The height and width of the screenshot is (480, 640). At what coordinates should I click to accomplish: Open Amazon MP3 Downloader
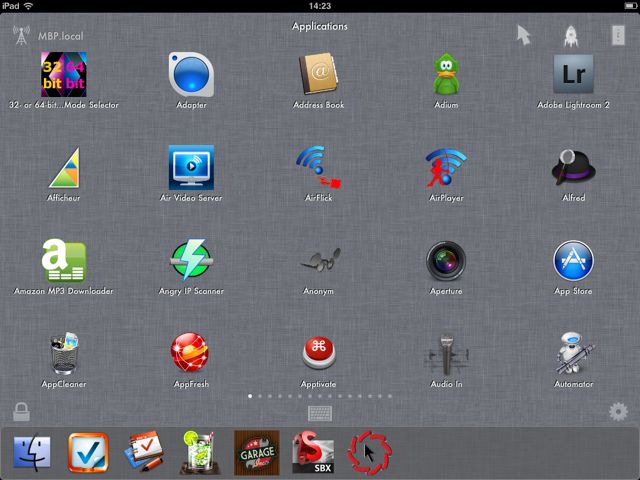click(64, 261)
